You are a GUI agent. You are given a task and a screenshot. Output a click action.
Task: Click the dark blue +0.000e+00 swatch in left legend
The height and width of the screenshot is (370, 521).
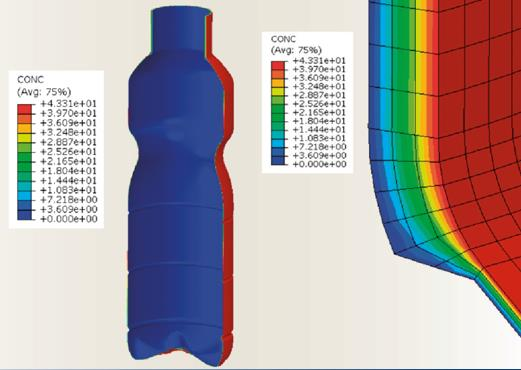pos(24,215)
